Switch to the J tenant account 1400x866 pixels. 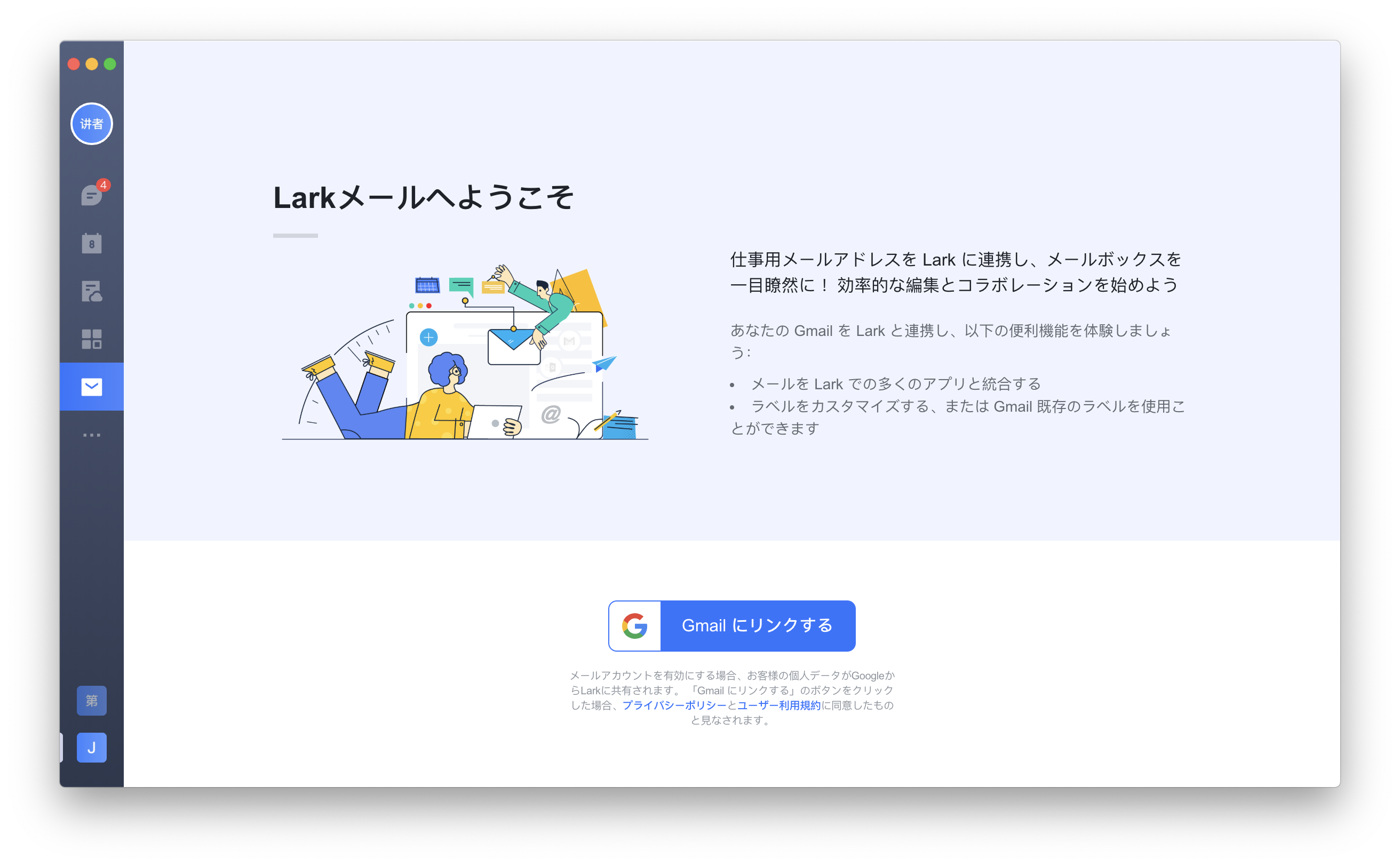click(92, 748)
